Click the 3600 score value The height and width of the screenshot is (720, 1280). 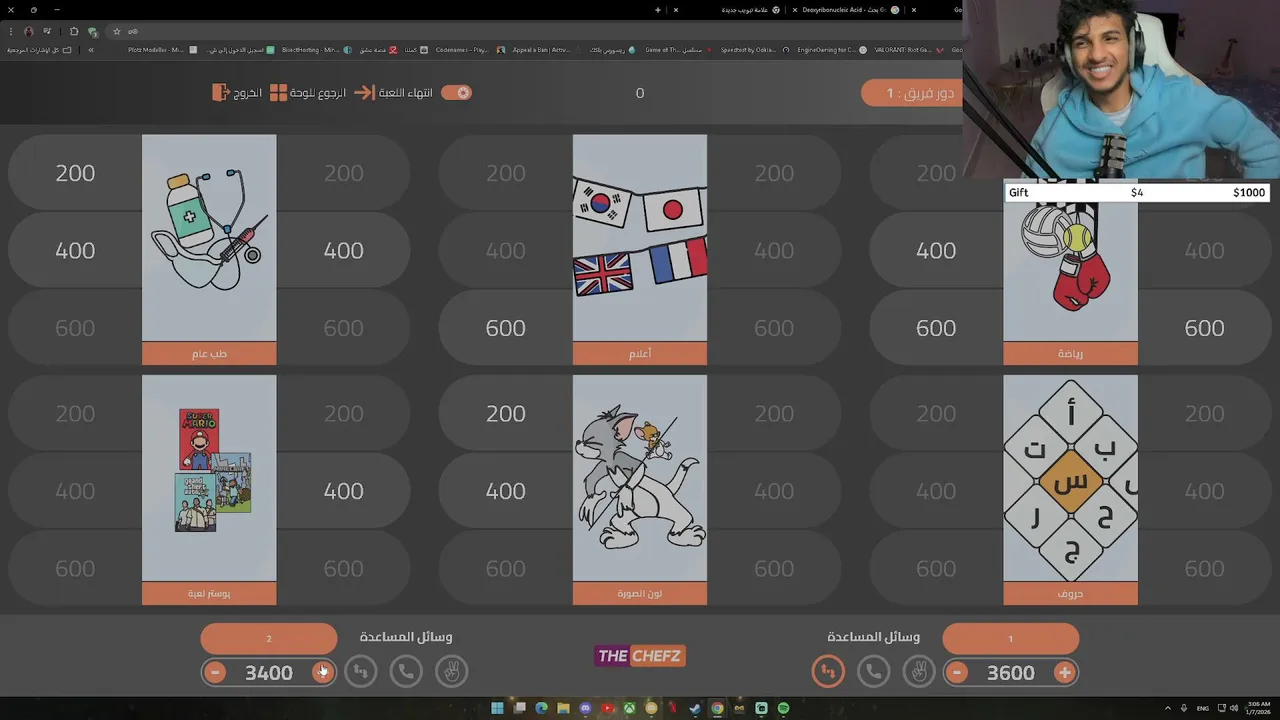pos(1011,673)
